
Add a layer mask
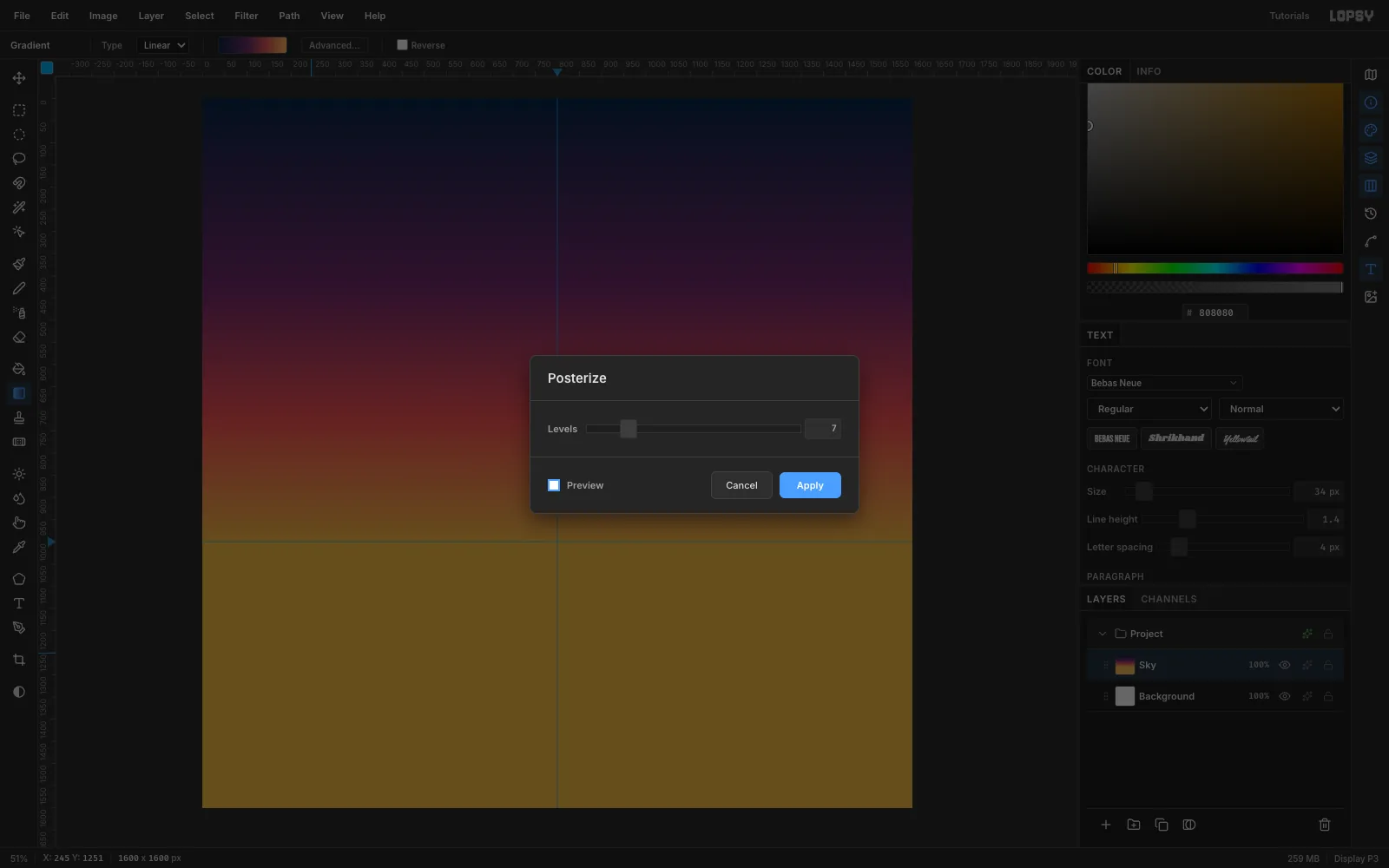[x=1189, y=825]
